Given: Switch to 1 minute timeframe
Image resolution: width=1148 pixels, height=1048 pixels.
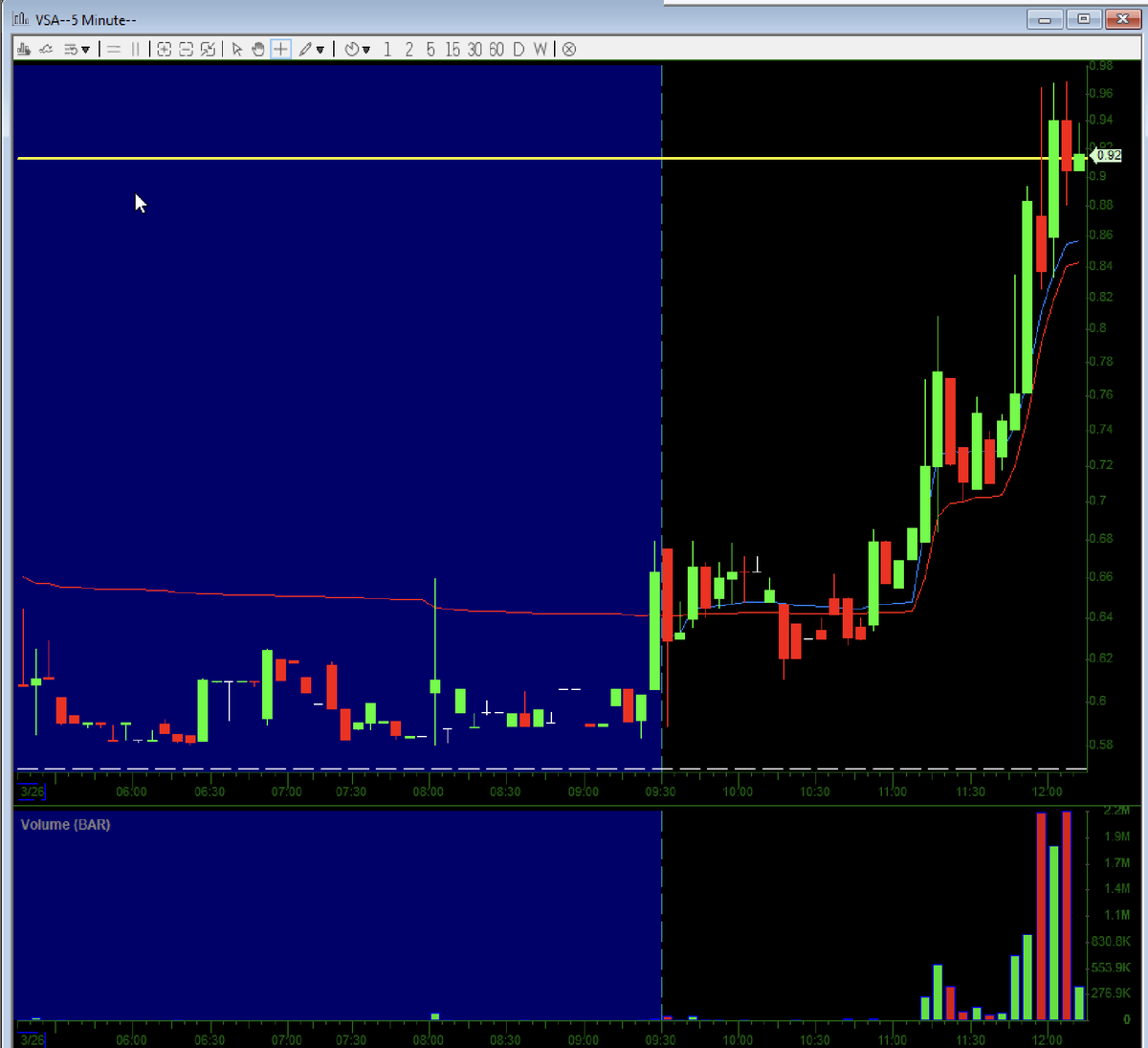Looking at the screenshot, I should click(387, 49).
